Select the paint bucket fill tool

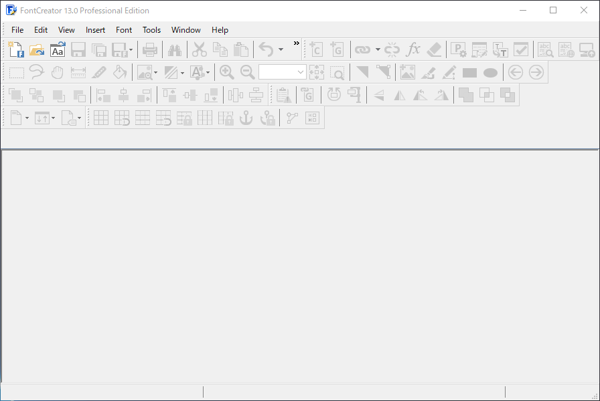coord(120,72)
